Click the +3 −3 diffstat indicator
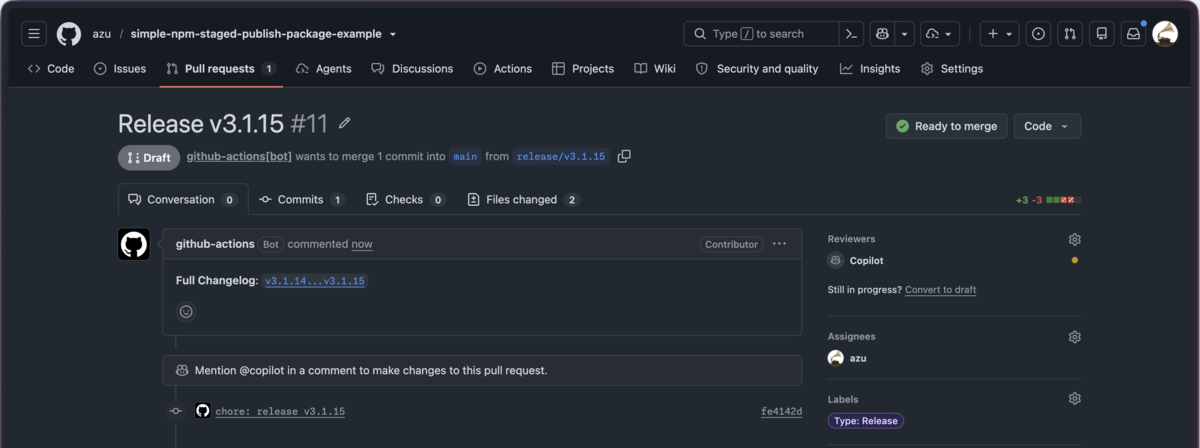 tap(1048, 200)
